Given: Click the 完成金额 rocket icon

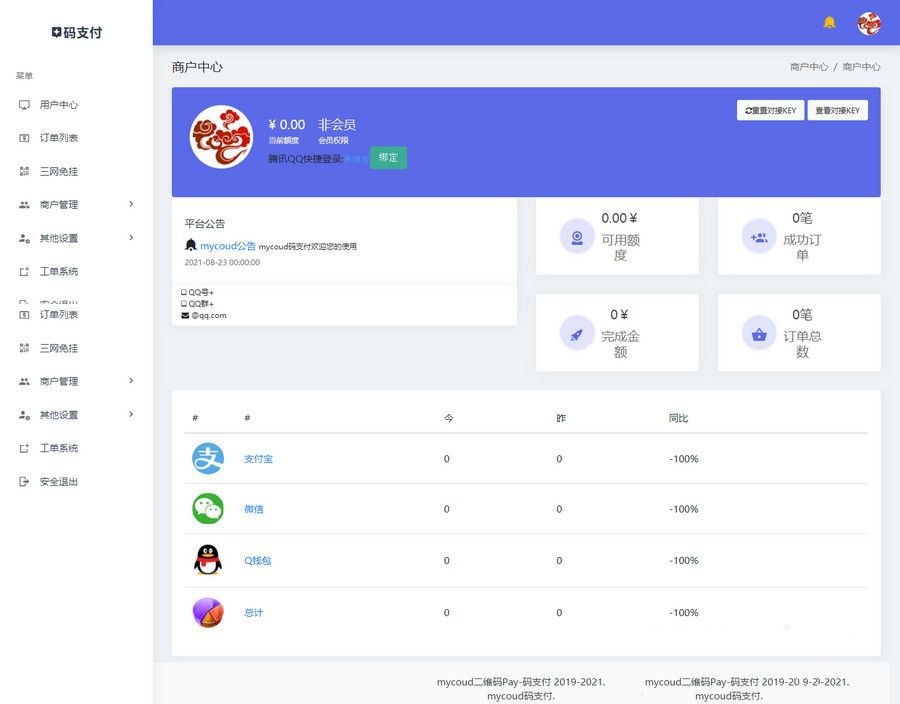Looking at the screenshot, I should pyautogui.click(x=577, y=333).
